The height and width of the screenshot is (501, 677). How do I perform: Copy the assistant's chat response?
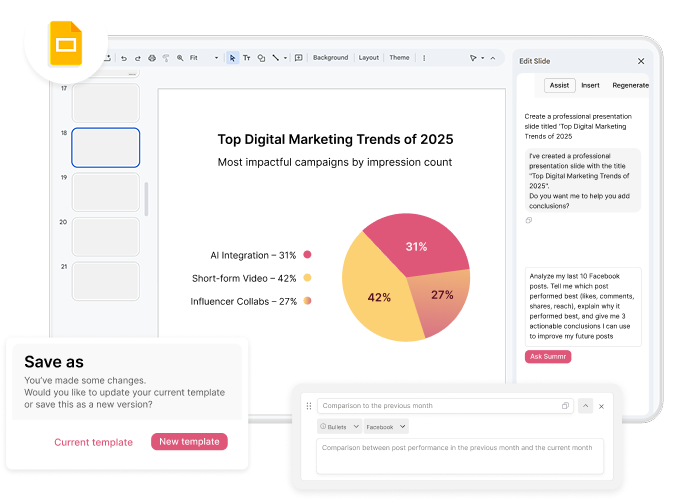[529, 220]
